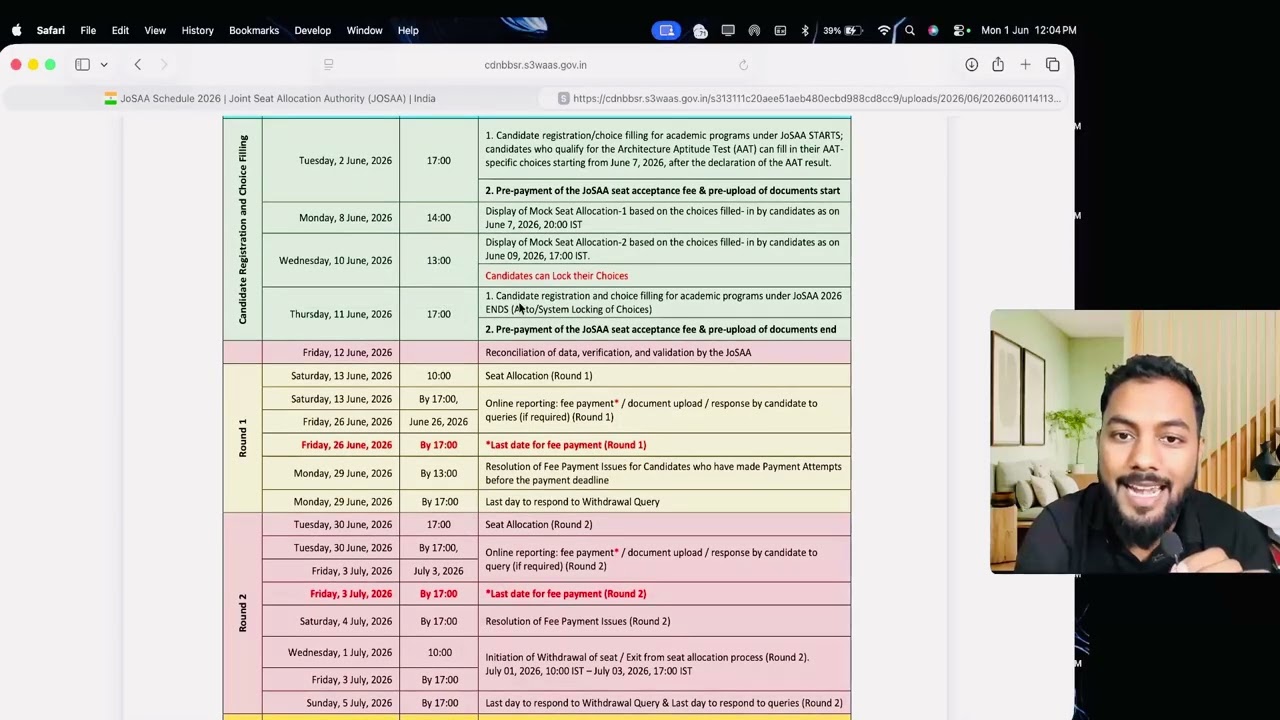Image resolution: width=1280 pixels, height=720 pixels.
Task: Click the '14:00' time cell
Action: 439,218
